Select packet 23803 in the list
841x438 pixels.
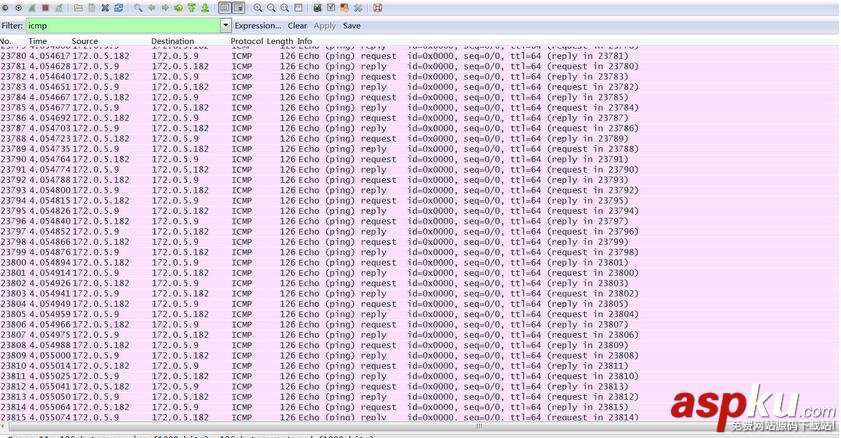coord(418,293)
